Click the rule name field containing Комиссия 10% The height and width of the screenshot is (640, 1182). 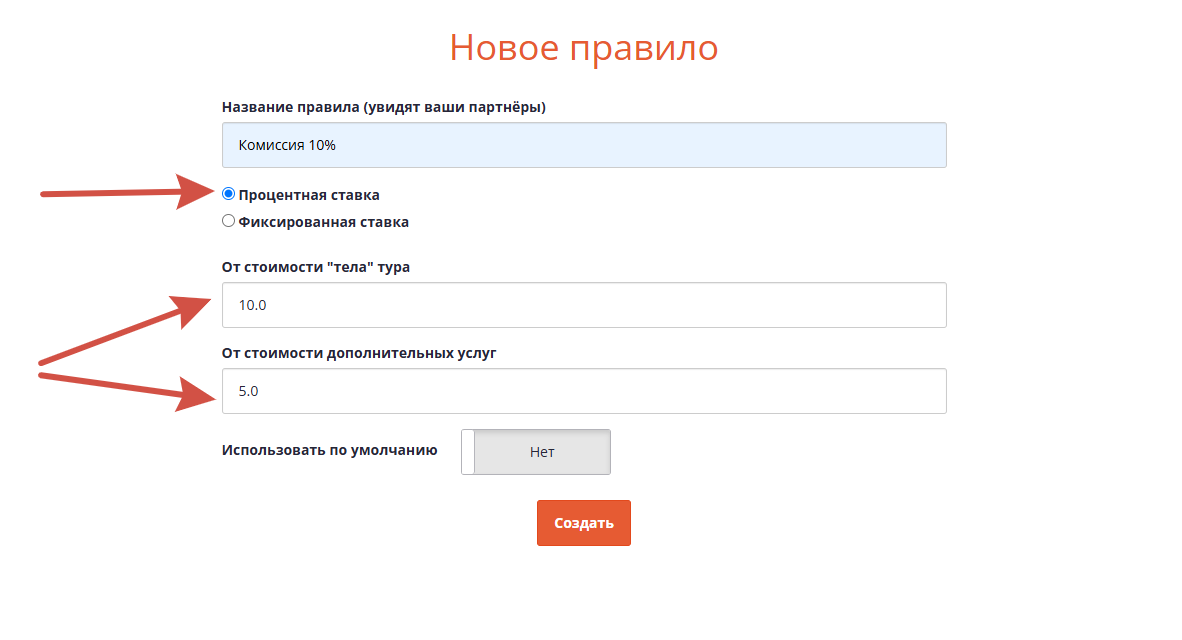click(584, 145)
